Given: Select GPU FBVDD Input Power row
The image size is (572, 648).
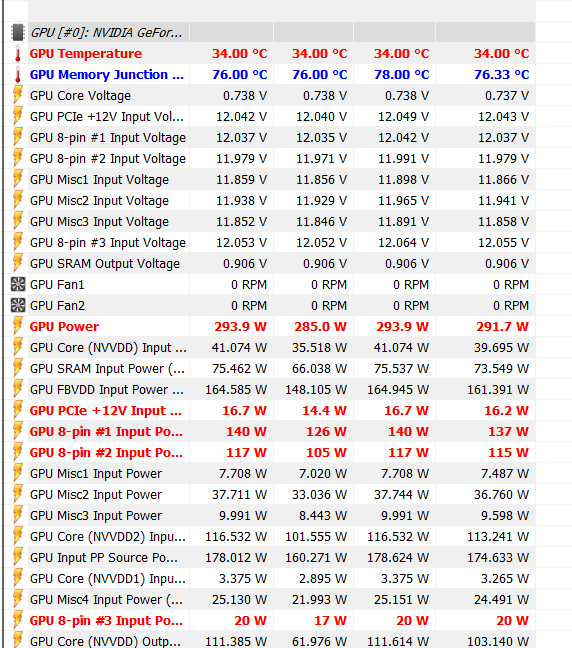Looking at the screenshot, I should [269, 389].
